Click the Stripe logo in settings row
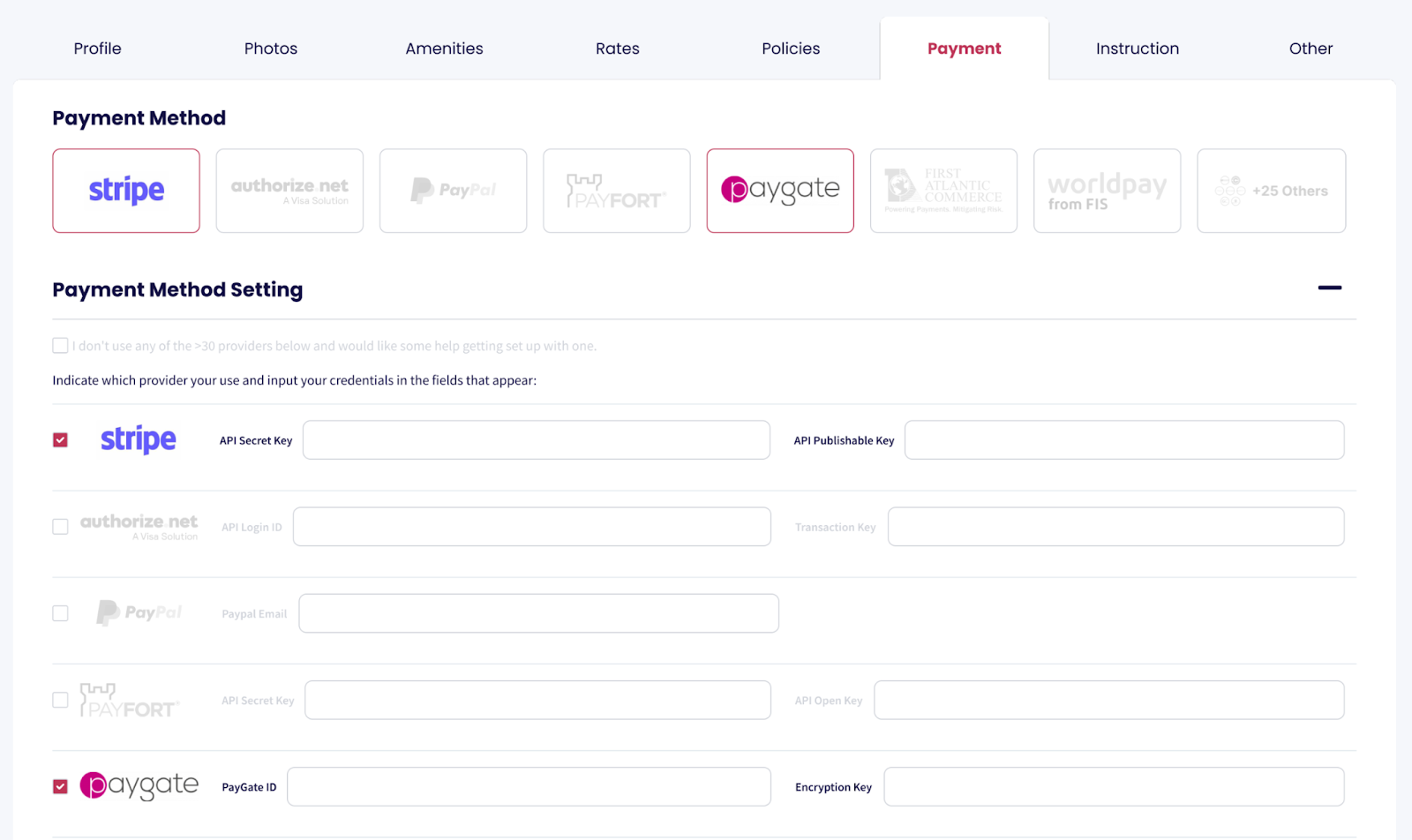Screen dimensions: 1412x840 (139, 439)
